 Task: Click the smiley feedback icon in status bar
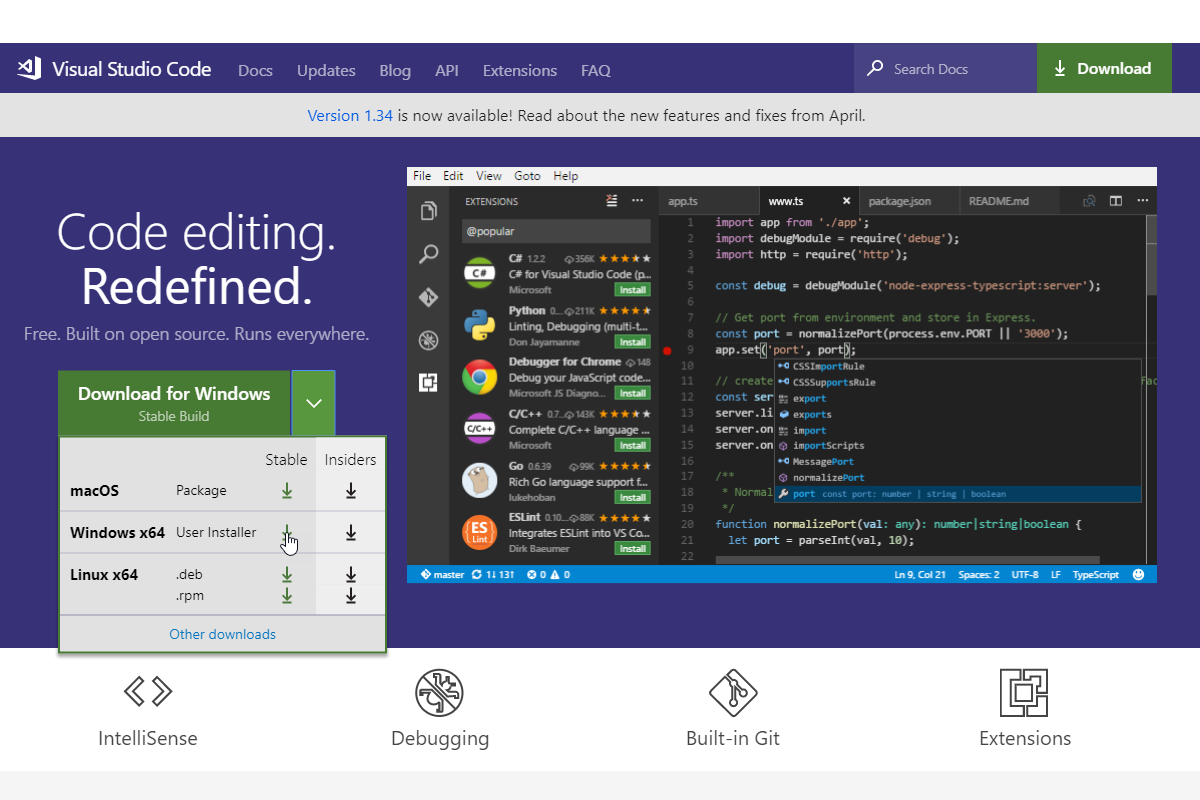[1139, 574]
